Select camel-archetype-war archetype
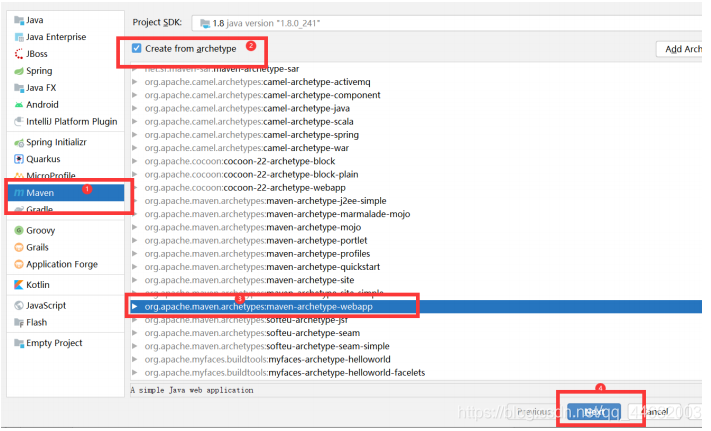The width and height of the screenshot is (711, 431). click(247, 148)
